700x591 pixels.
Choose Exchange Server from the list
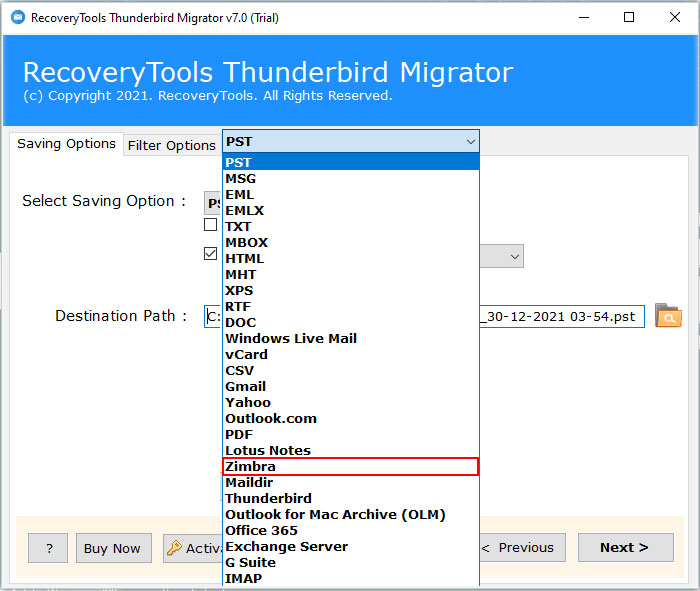[x=350, y=547]
